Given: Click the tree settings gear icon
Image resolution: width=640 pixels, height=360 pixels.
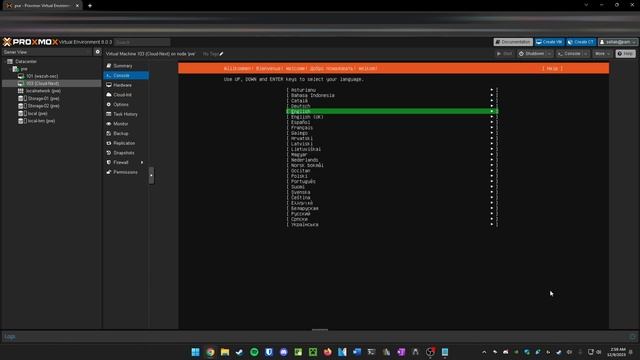Looking at the screenshot, I should (98, 52).
